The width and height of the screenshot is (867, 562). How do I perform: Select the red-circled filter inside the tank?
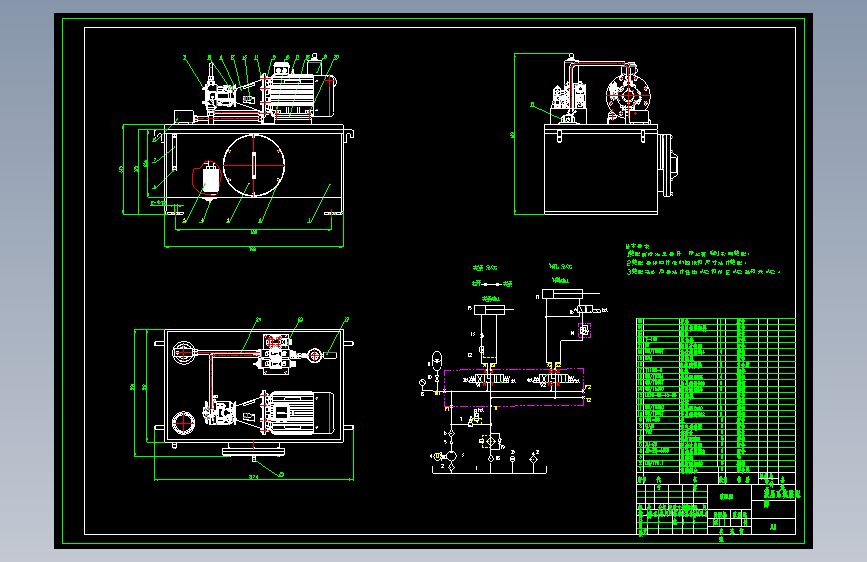(207, 178)
